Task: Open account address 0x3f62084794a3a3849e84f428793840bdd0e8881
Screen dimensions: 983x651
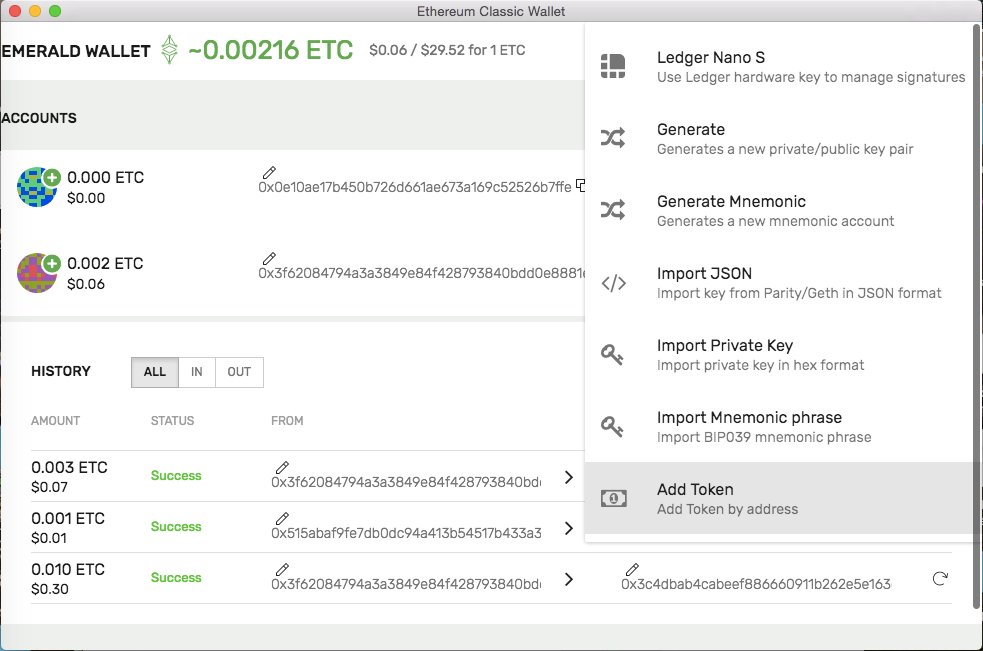Action: pos(421,273)
